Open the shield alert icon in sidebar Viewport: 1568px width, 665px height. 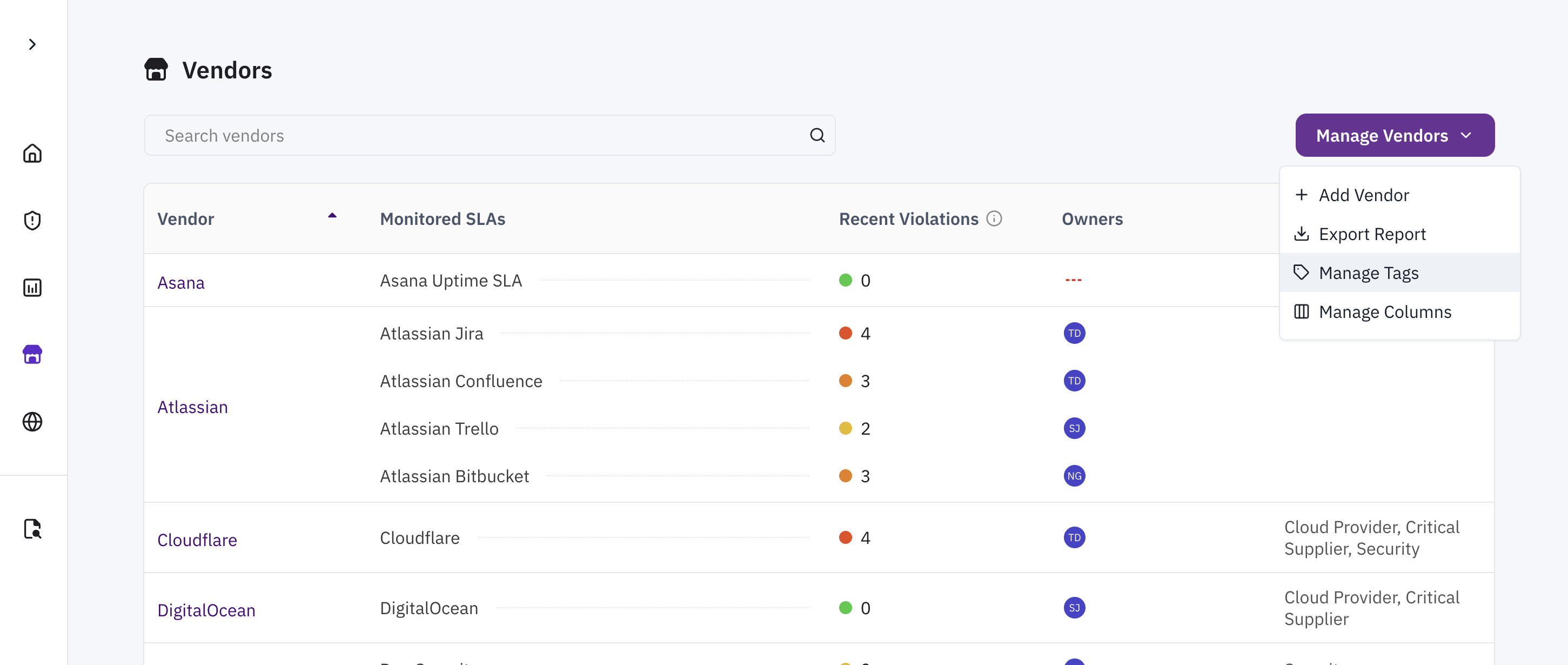coord(32,221)
